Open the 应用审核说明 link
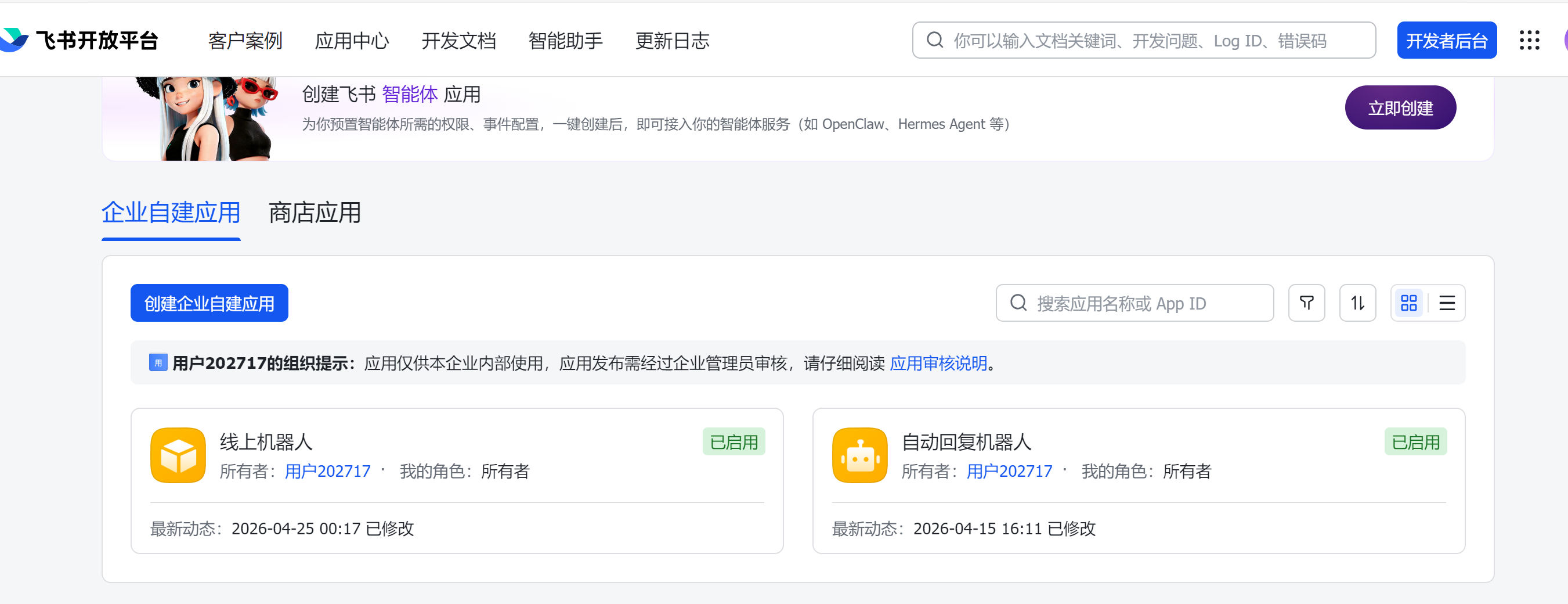This screenshot has height=604, width=1568. 938,364
